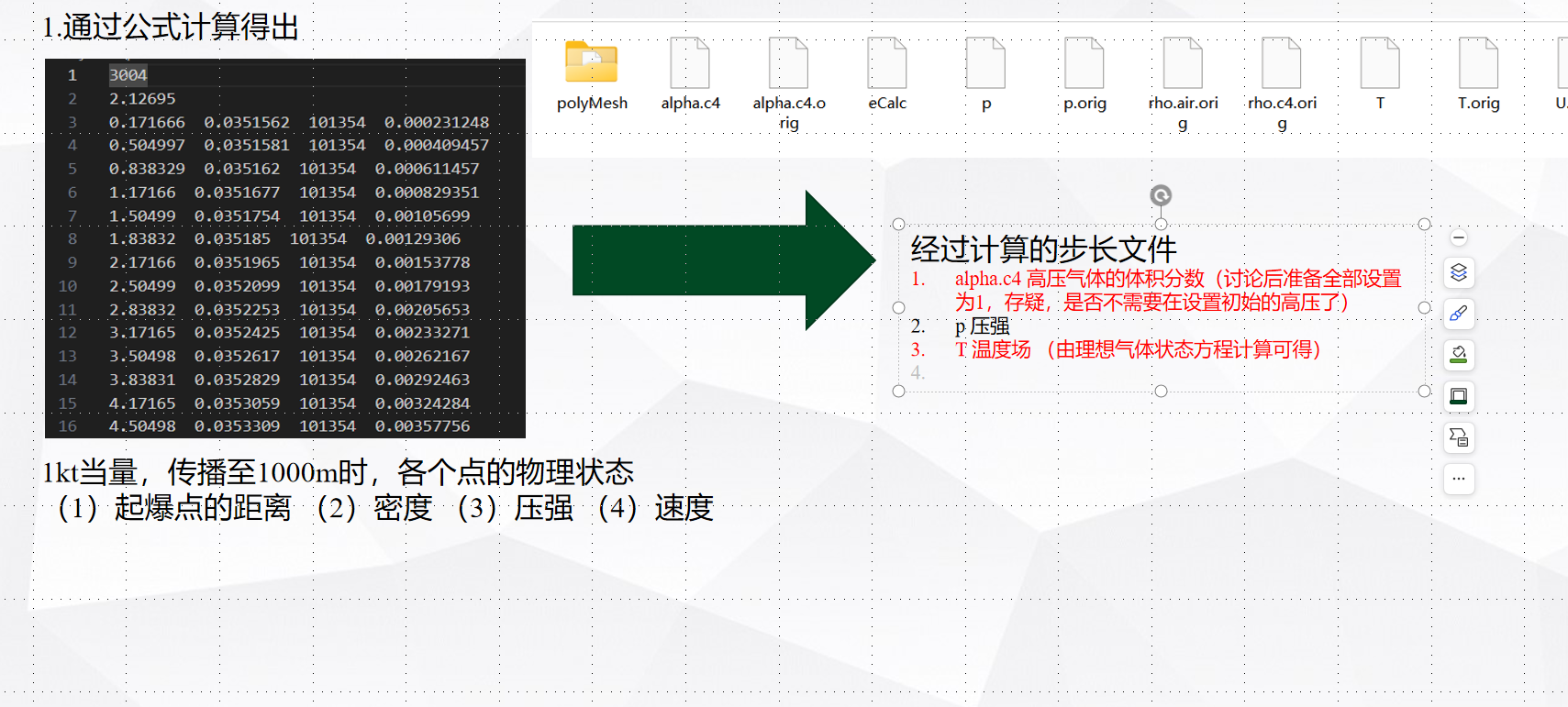Click 0.00179193 on code line 10
1568x707 pixels.
(422, 286)
